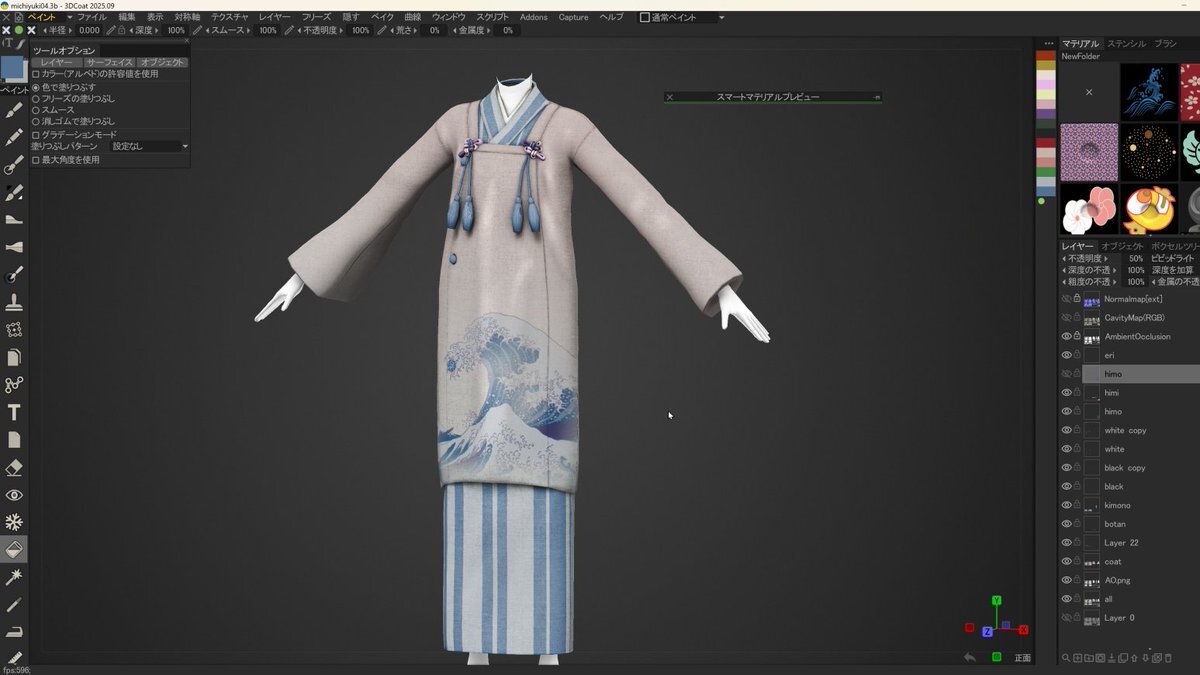Open the オブジェクト tab in layers panel
1200x675 pixels.
[1122, 246]
